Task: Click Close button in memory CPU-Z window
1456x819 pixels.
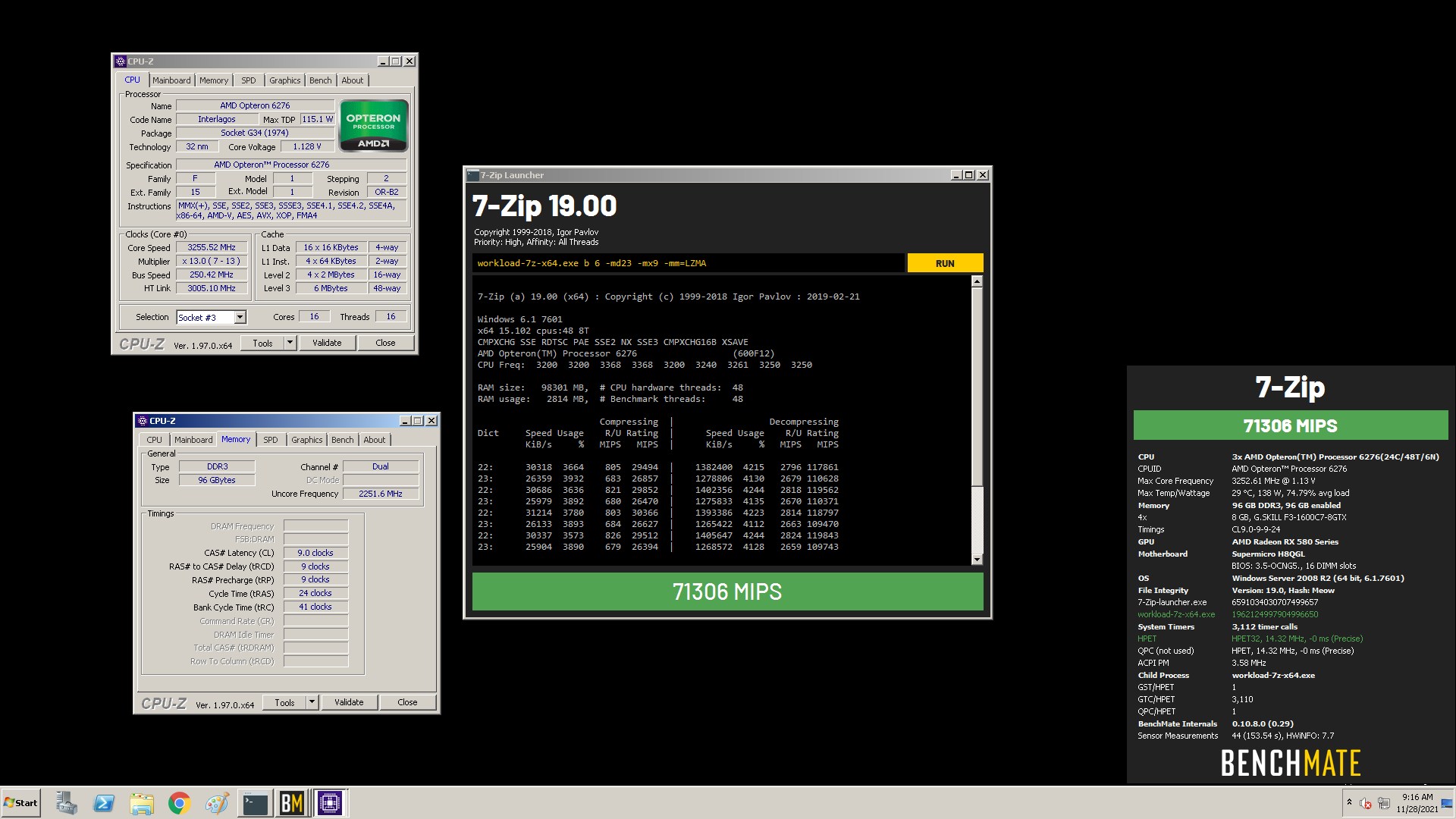Action: click(407, 702)
